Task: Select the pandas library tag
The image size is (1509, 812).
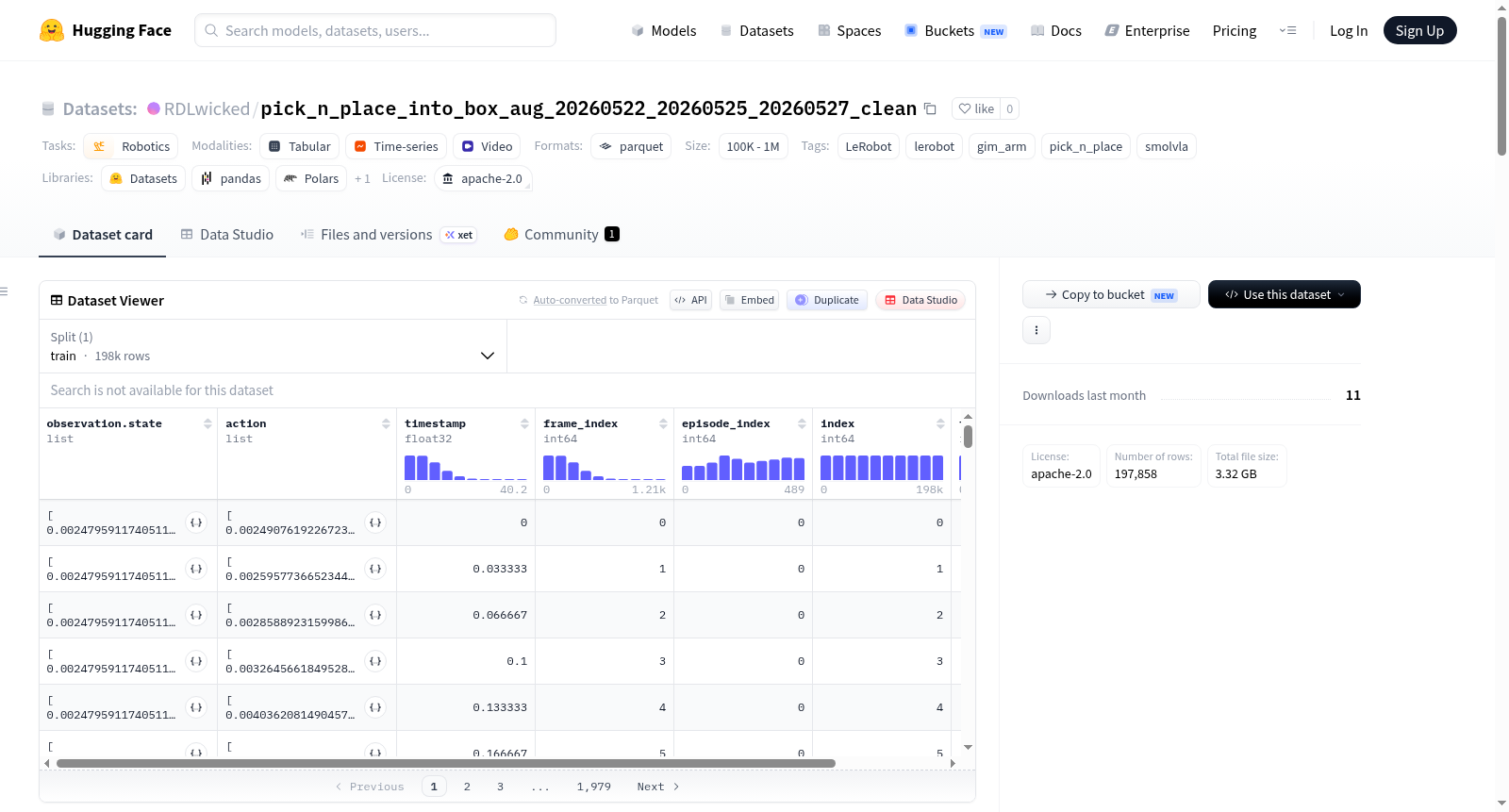Action: click(231, 178)
